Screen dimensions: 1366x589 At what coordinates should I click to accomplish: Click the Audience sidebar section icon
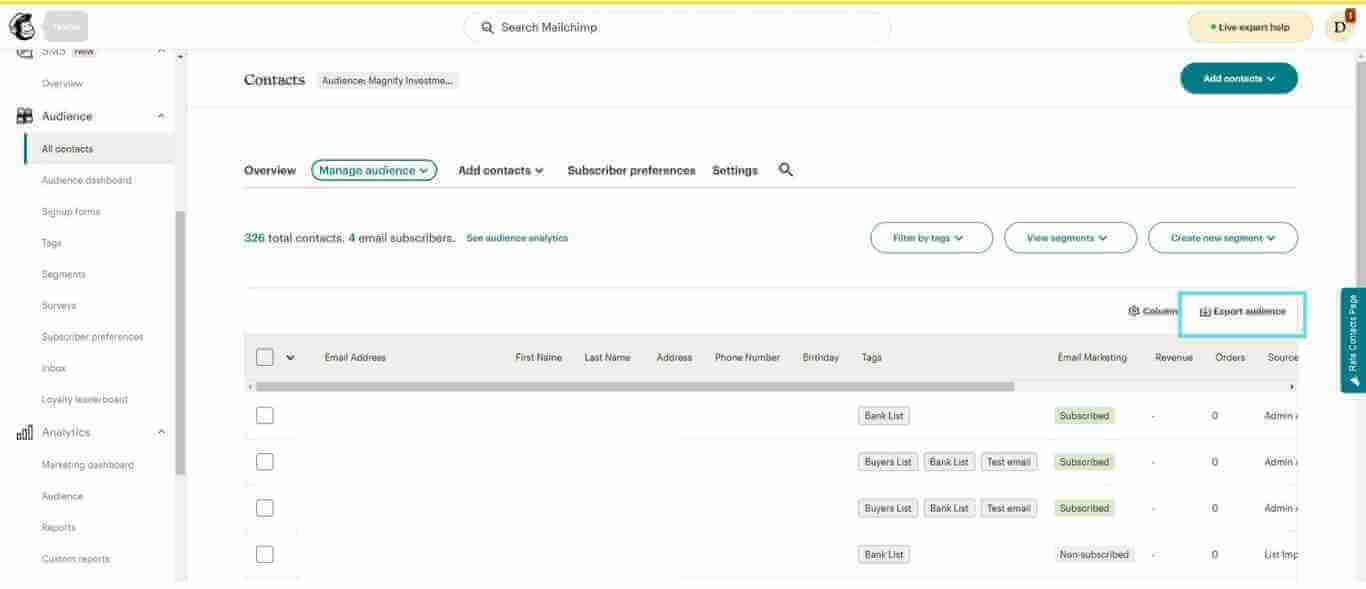click(x=25, y=116)
